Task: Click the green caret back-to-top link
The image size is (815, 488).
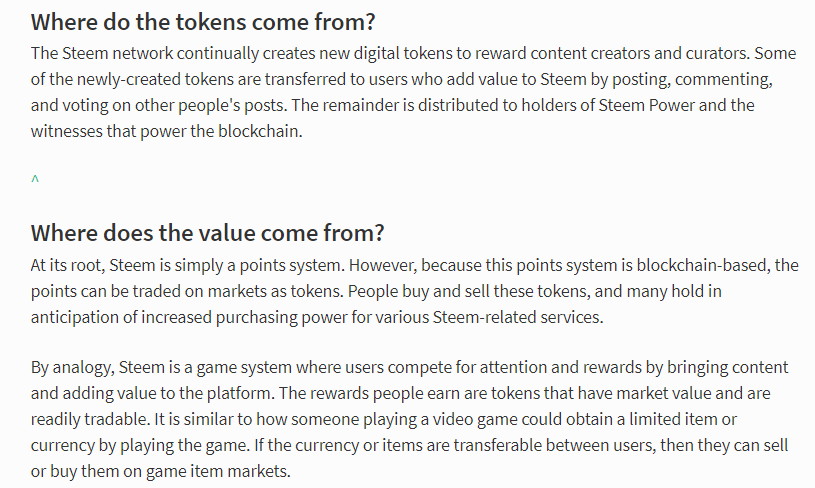Action: (x=35, y=179)
